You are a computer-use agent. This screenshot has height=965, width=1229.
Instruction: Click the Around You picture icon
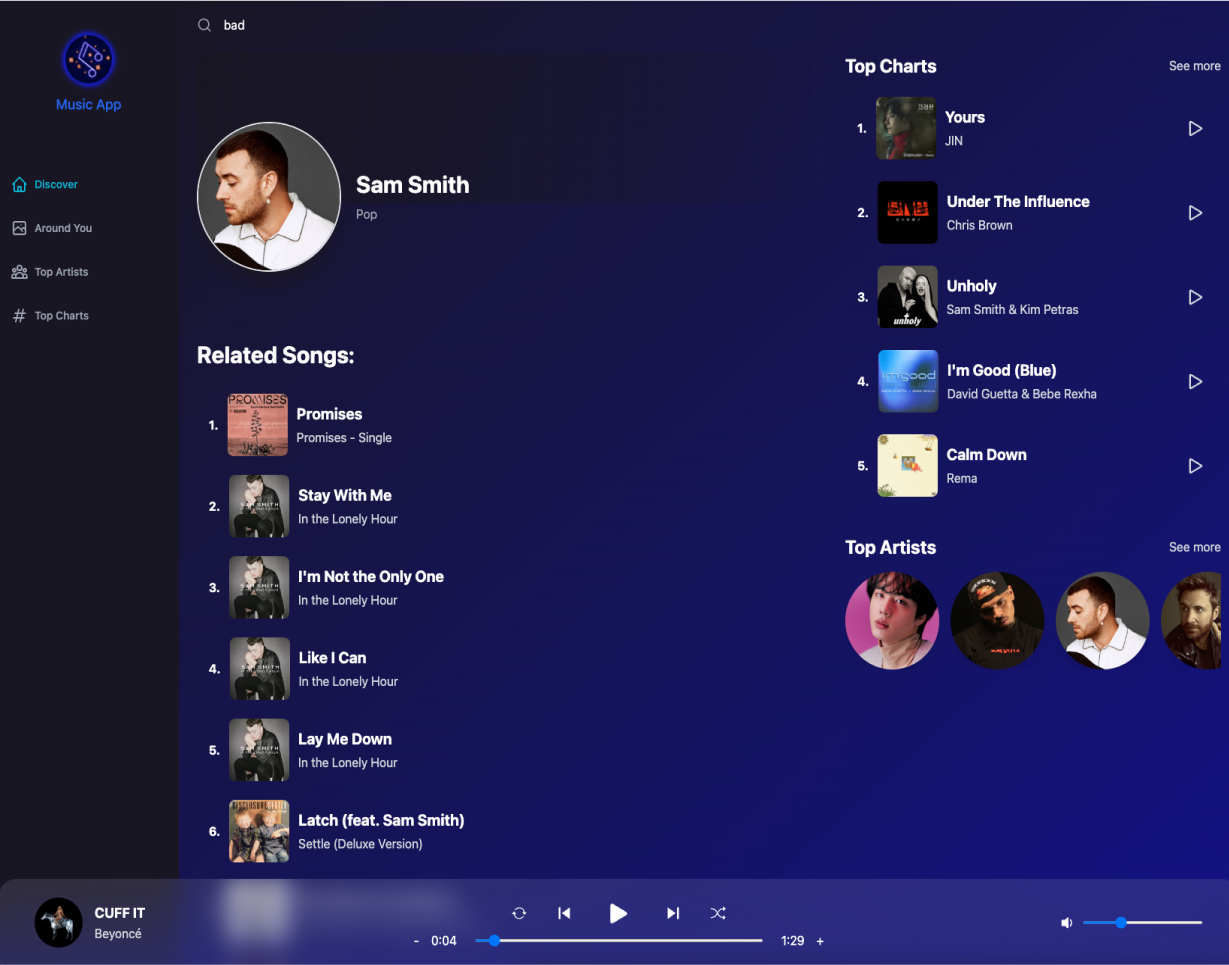(19, 228)
